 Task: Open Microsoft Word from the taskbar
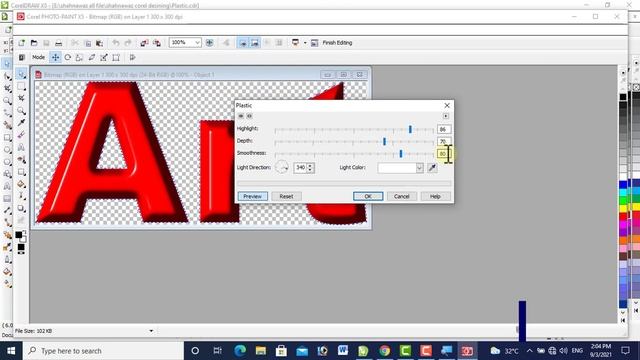click(342, 351)
